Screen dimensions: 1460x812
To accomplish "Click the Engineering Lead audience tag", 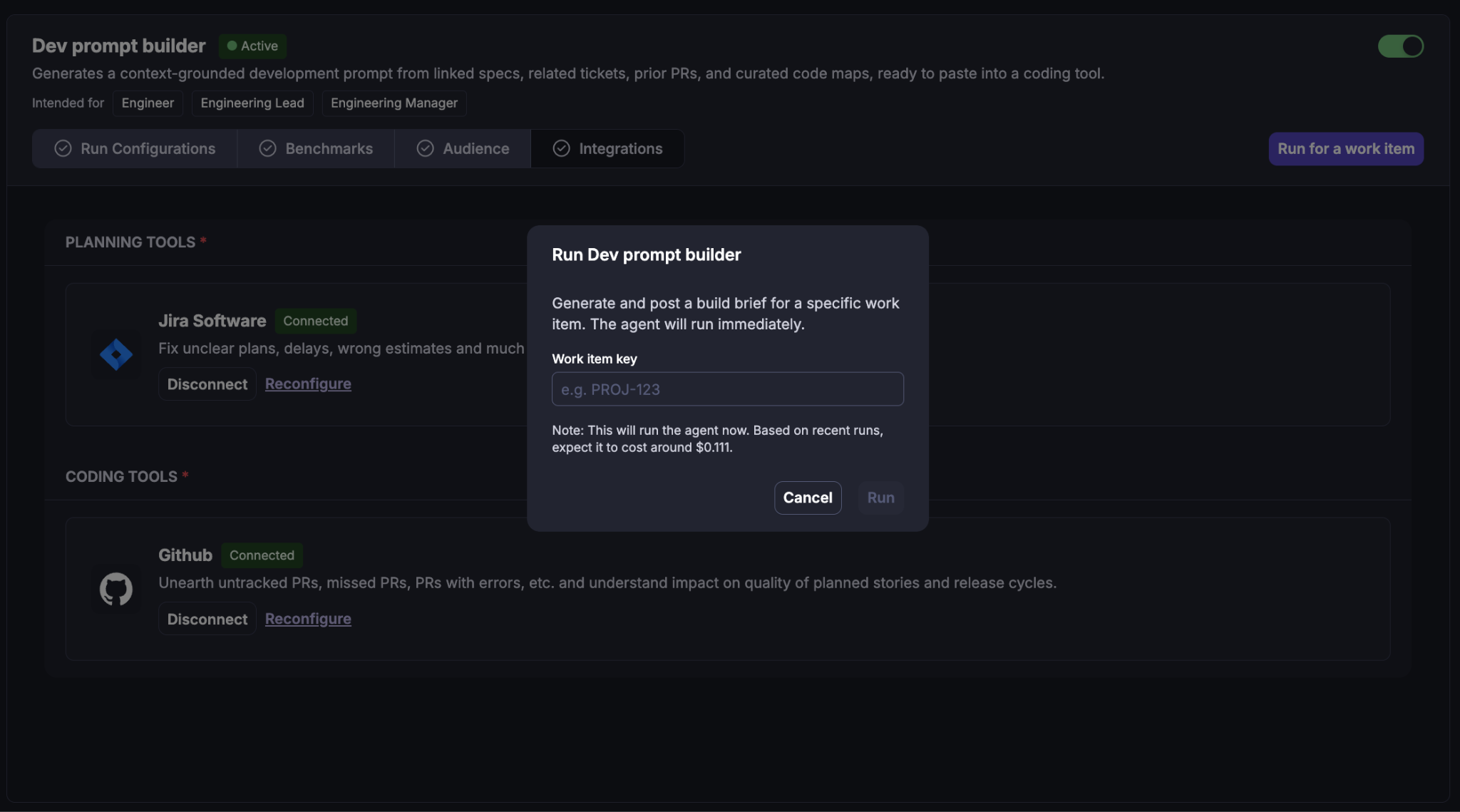I will (252, 103).
